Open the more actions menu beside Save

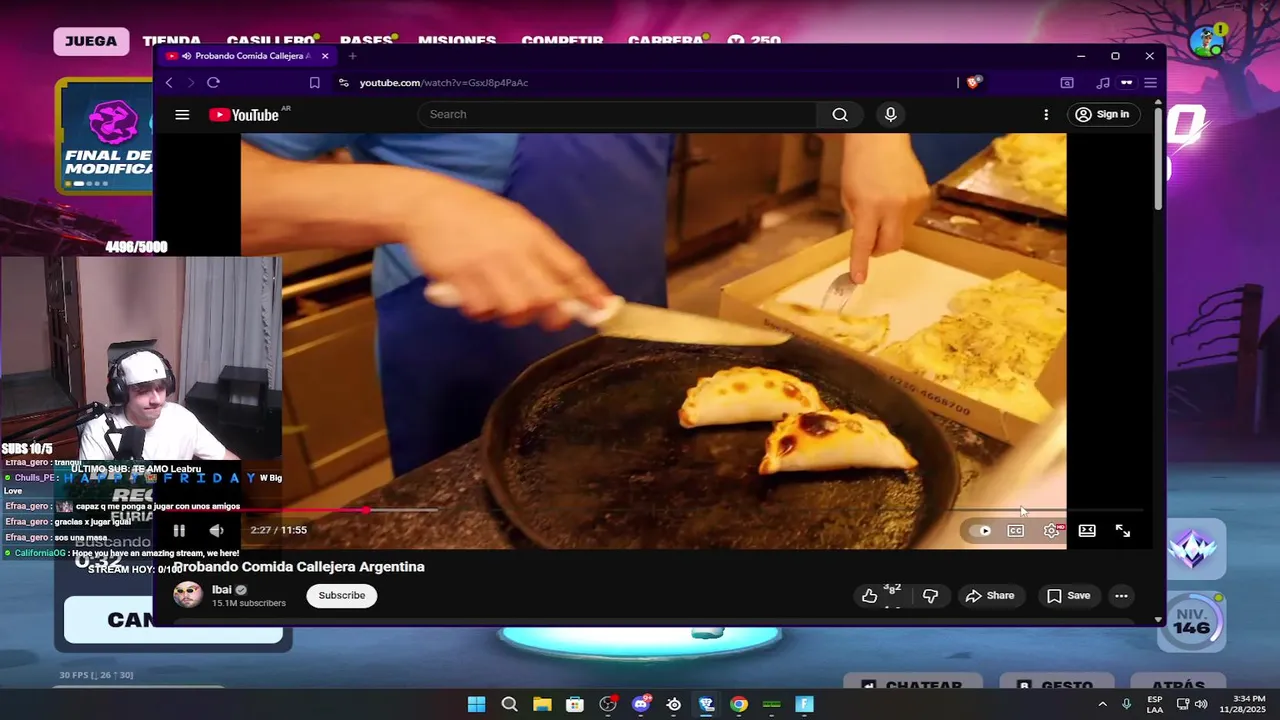click(1121, 596)
